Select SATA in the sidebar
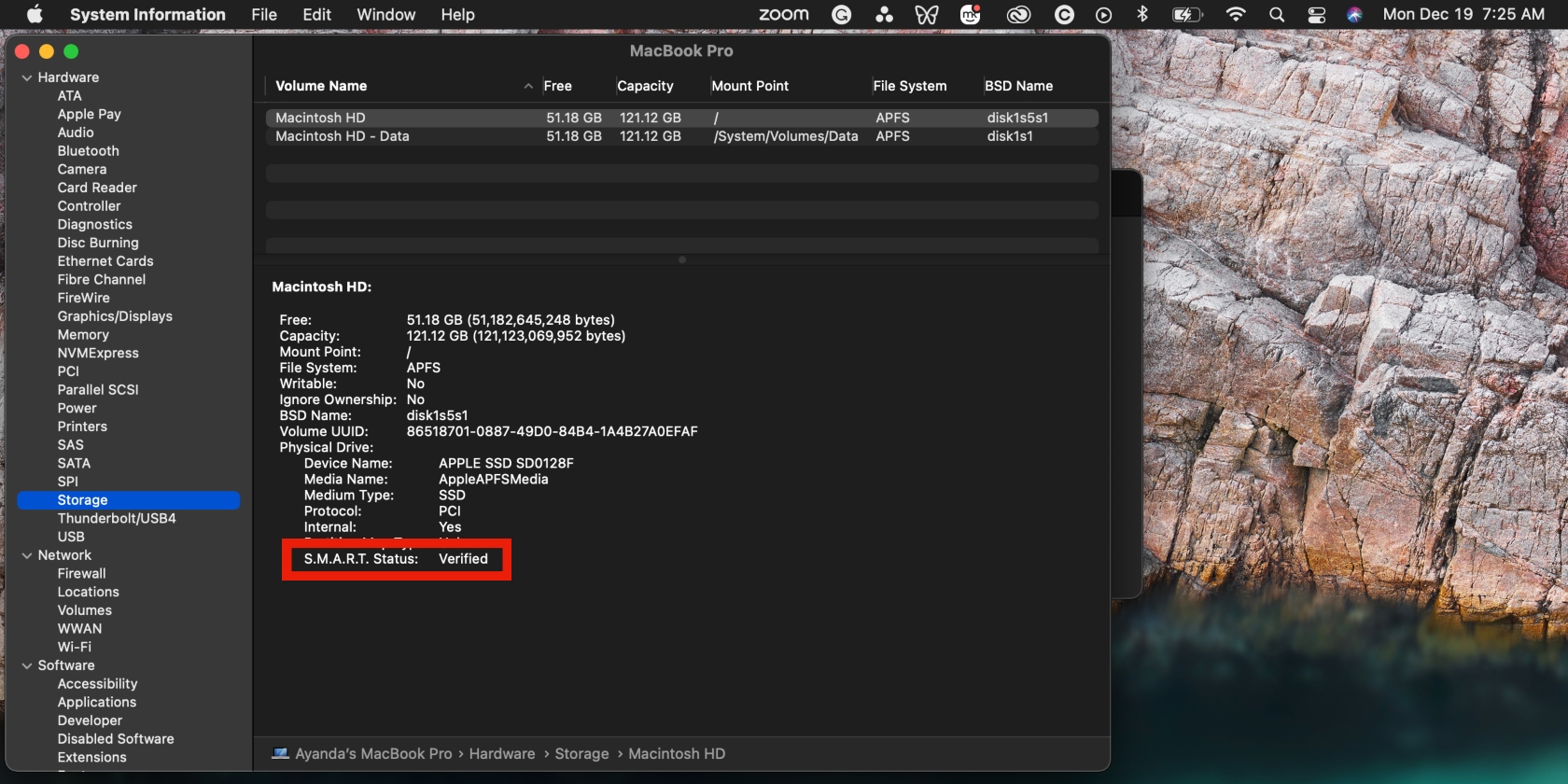The height and width of the screenshot is (784, 1568). click(74, 463)
